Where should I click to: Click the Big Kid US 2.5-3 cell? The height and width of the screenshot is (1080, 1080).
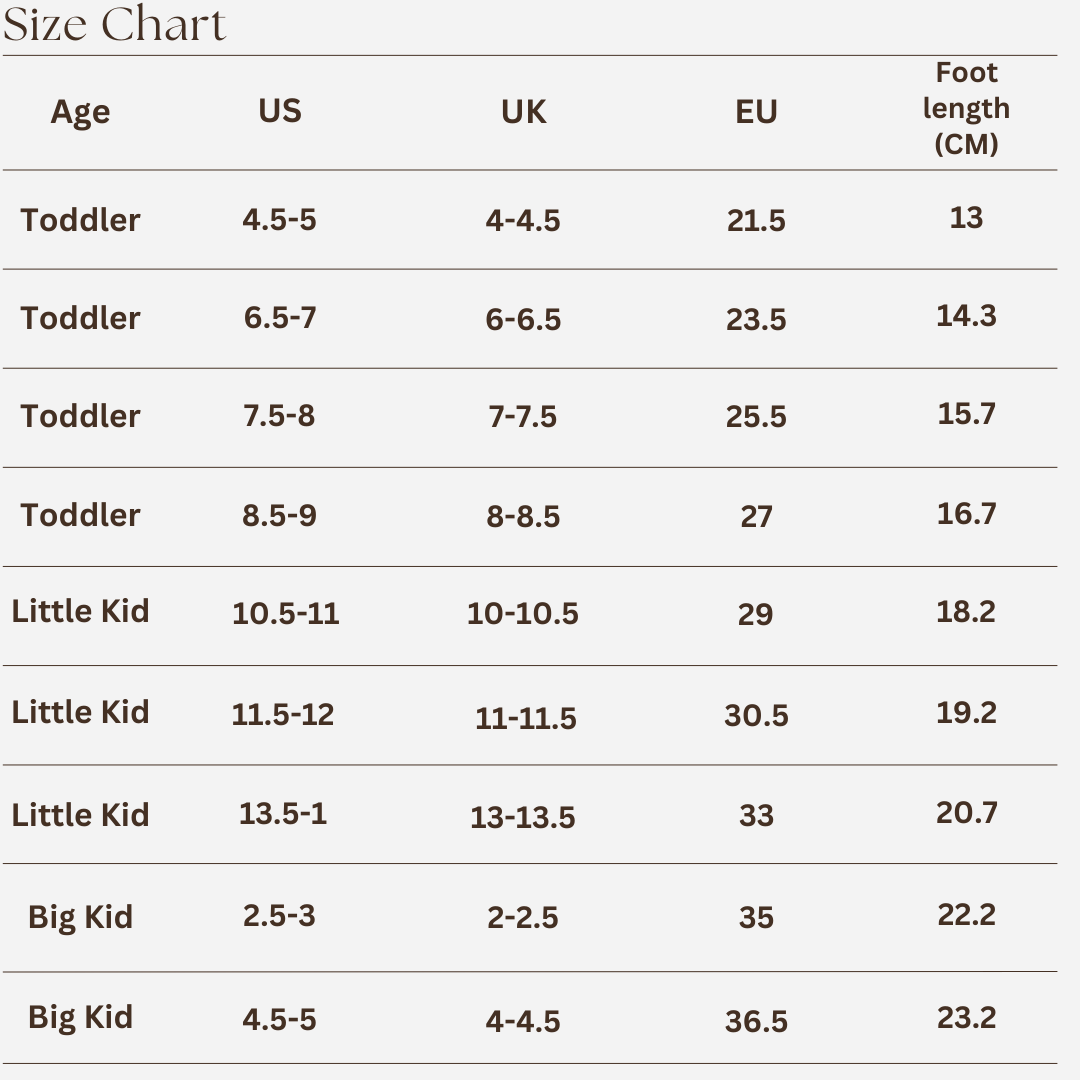[x=279, y=916]
